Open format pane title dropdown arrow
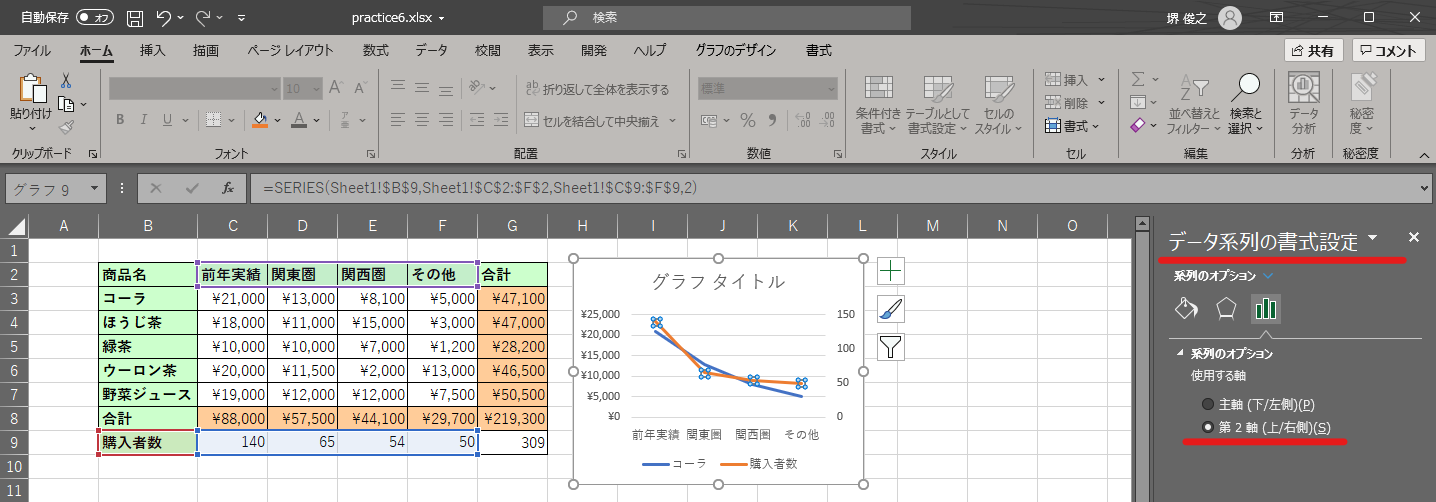Screen dimensions: 1436x502 1373,238
